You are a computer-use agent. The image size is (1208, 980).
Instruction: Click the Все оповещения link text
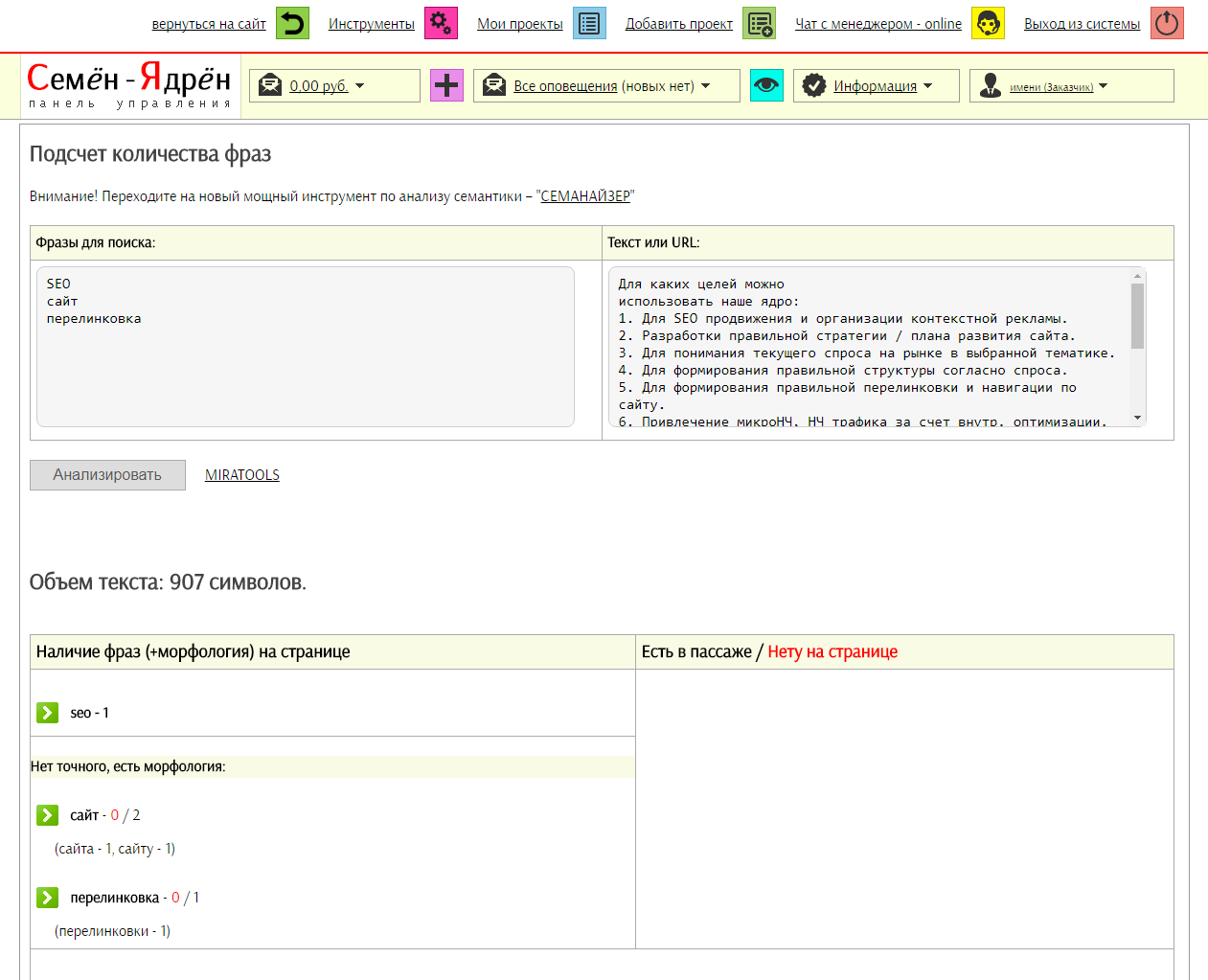(x=565, y=86)
